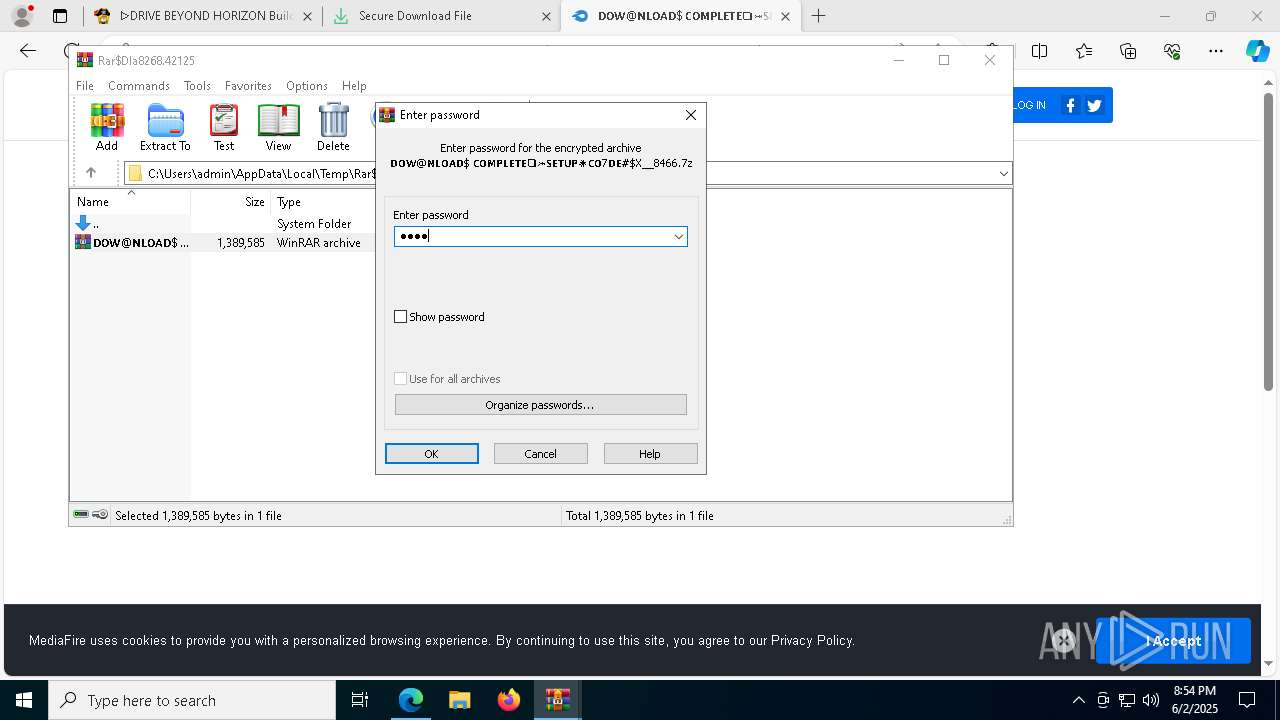Open Task View on the taskbar
1280x720 pixels.
[x=361, y=700]
